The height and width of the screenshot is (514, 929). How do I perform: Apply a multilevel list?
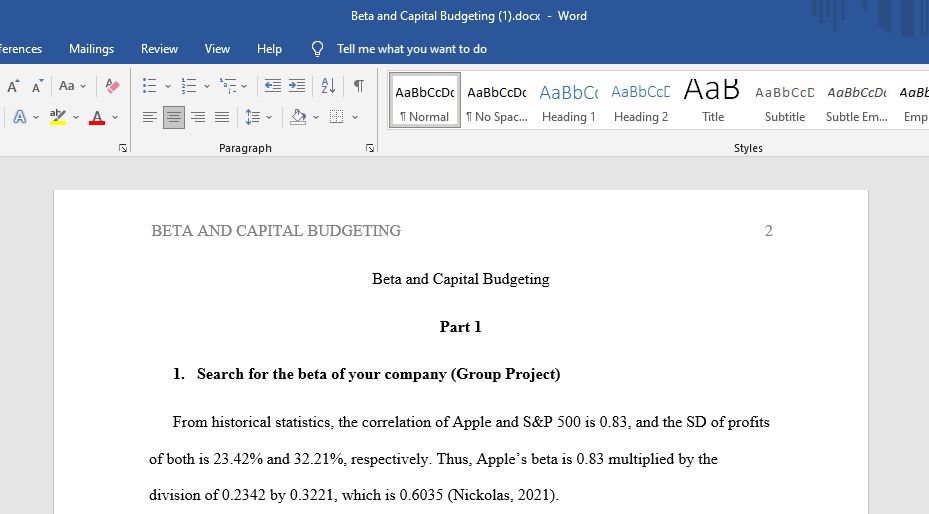point(228,86)
